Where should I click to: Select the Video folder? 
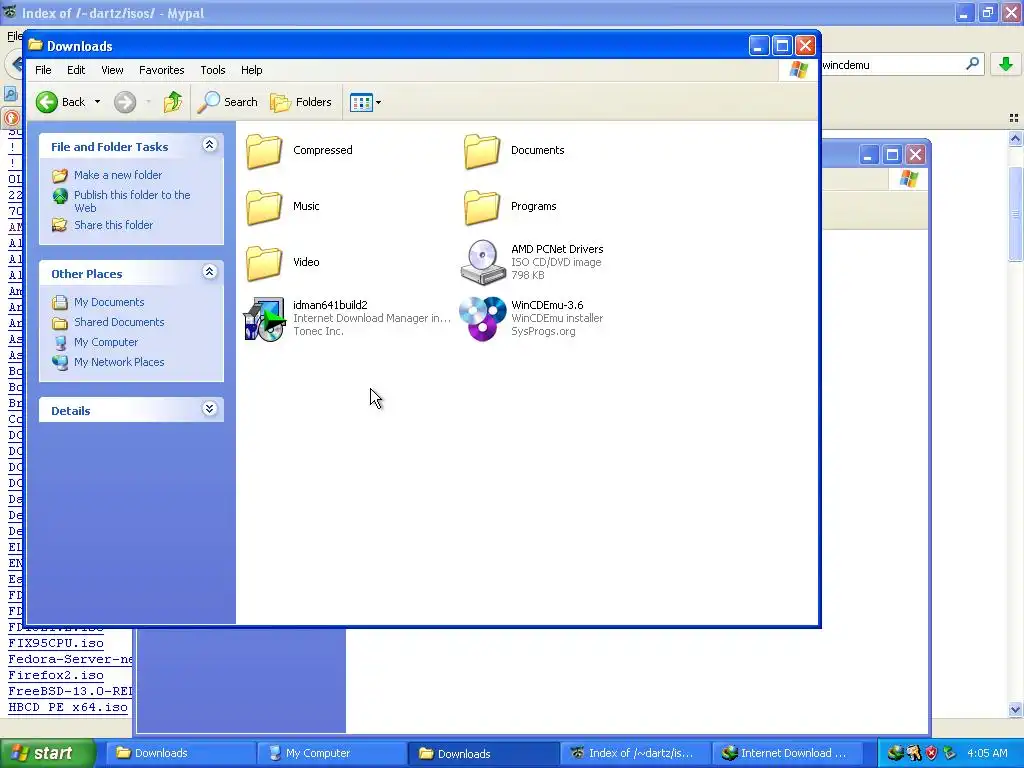[283, 263]
